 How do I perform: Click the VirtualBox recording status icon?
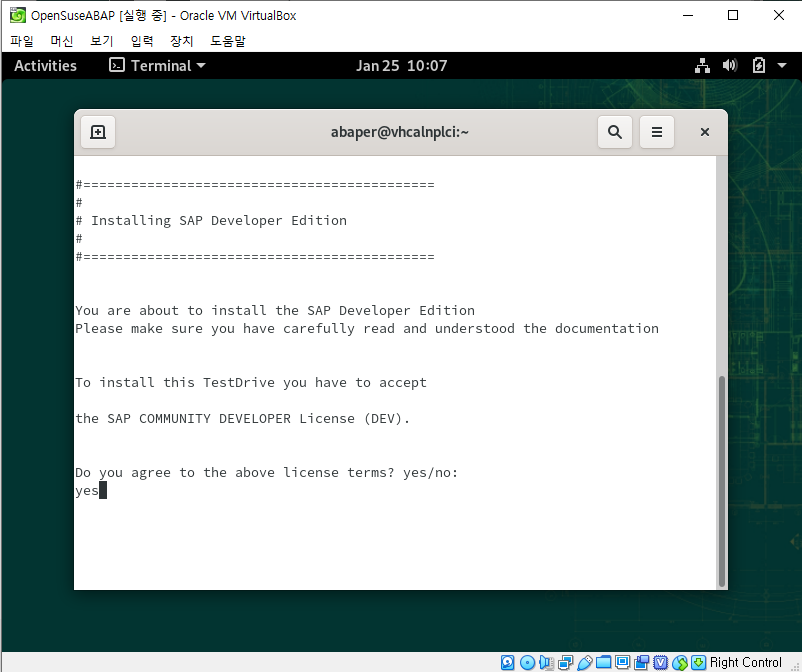[641, 662]
